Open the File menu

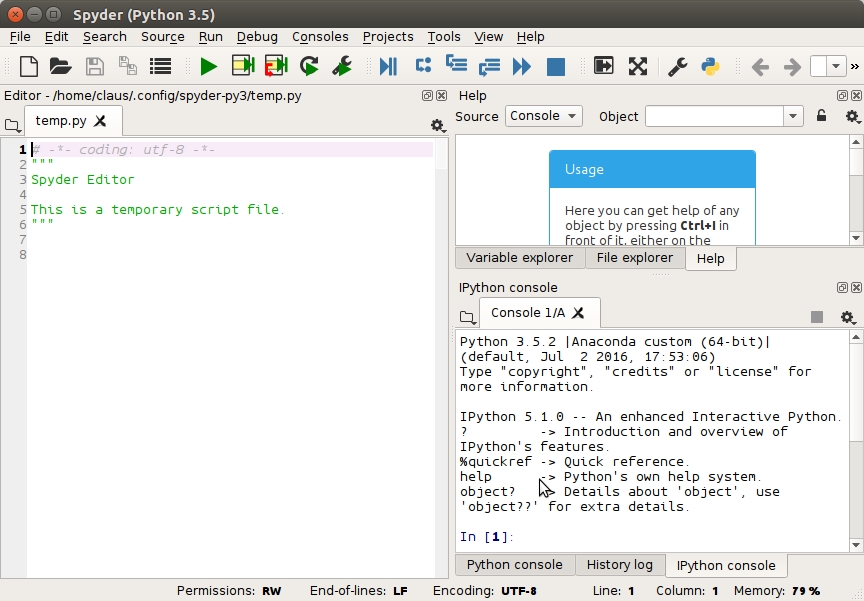20,36
